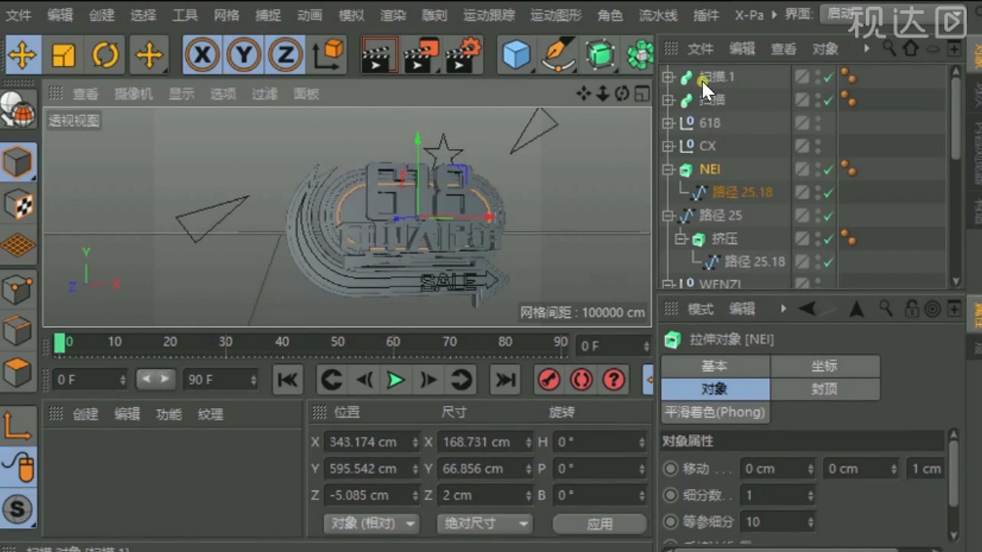Toggle 移动 animation radio dot
This screenshot has width=982, height=552.
tap(671, 469)
